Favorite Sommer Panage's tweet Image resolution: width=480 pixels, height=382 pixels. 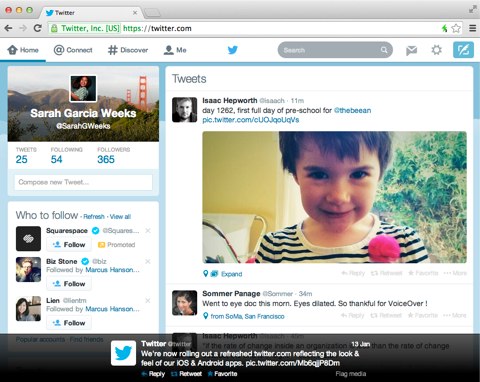[x=423, y=315]
